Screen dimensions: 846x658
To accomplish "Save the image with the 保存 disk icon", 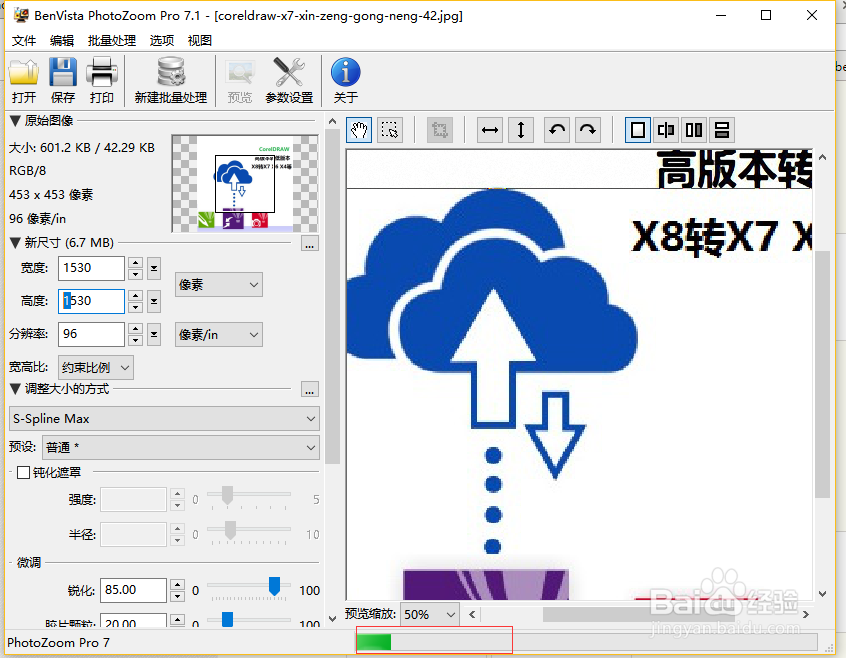I will pos(63,81).
